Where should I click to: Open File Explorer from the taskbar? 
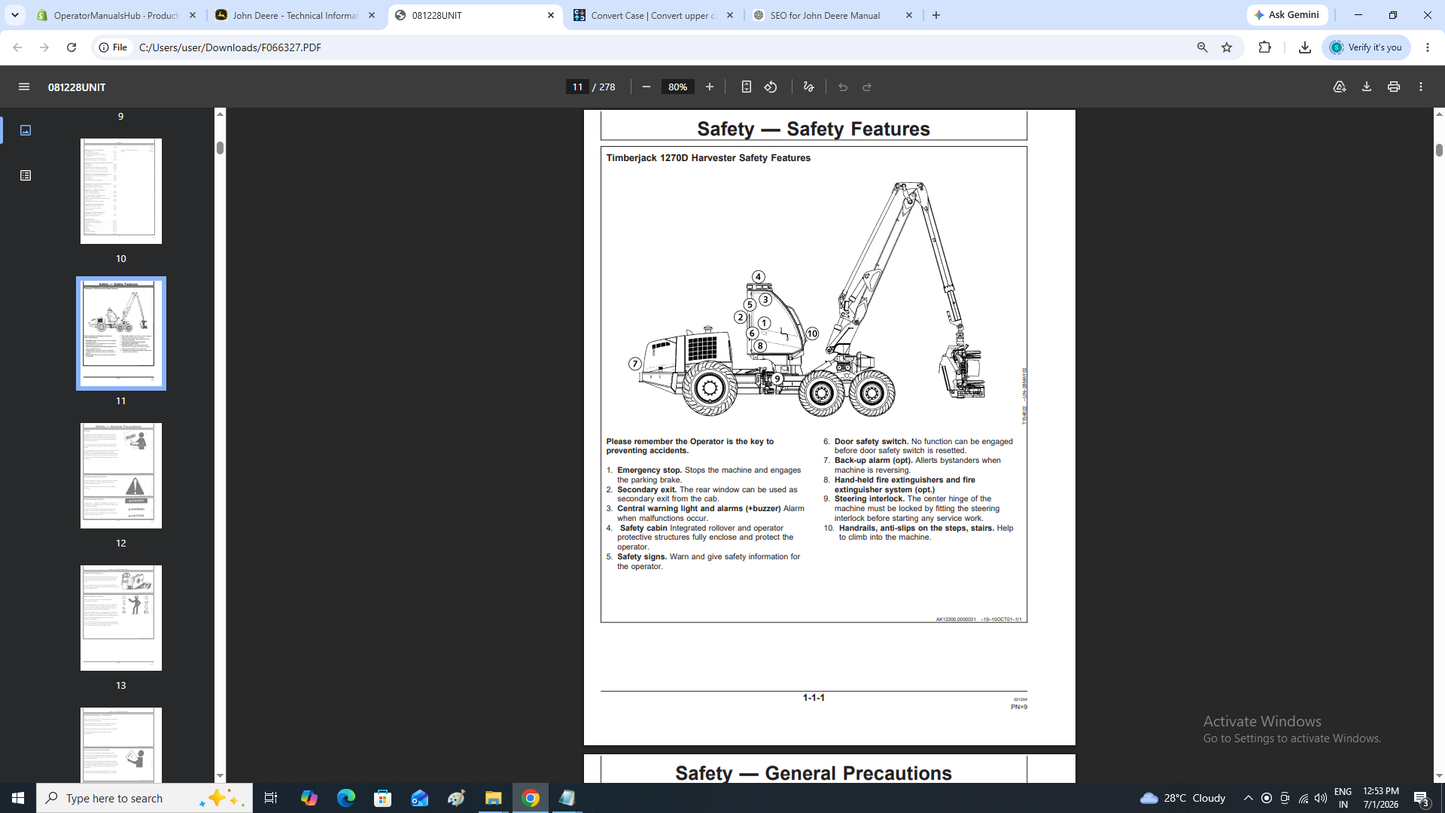click(x=493, y=798)
